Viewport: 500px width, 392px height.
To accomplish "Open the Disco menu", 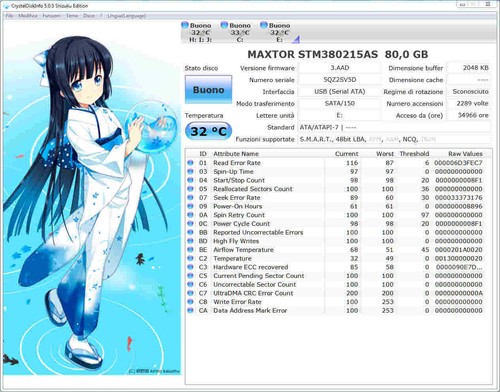I will [x=89, y=16].
